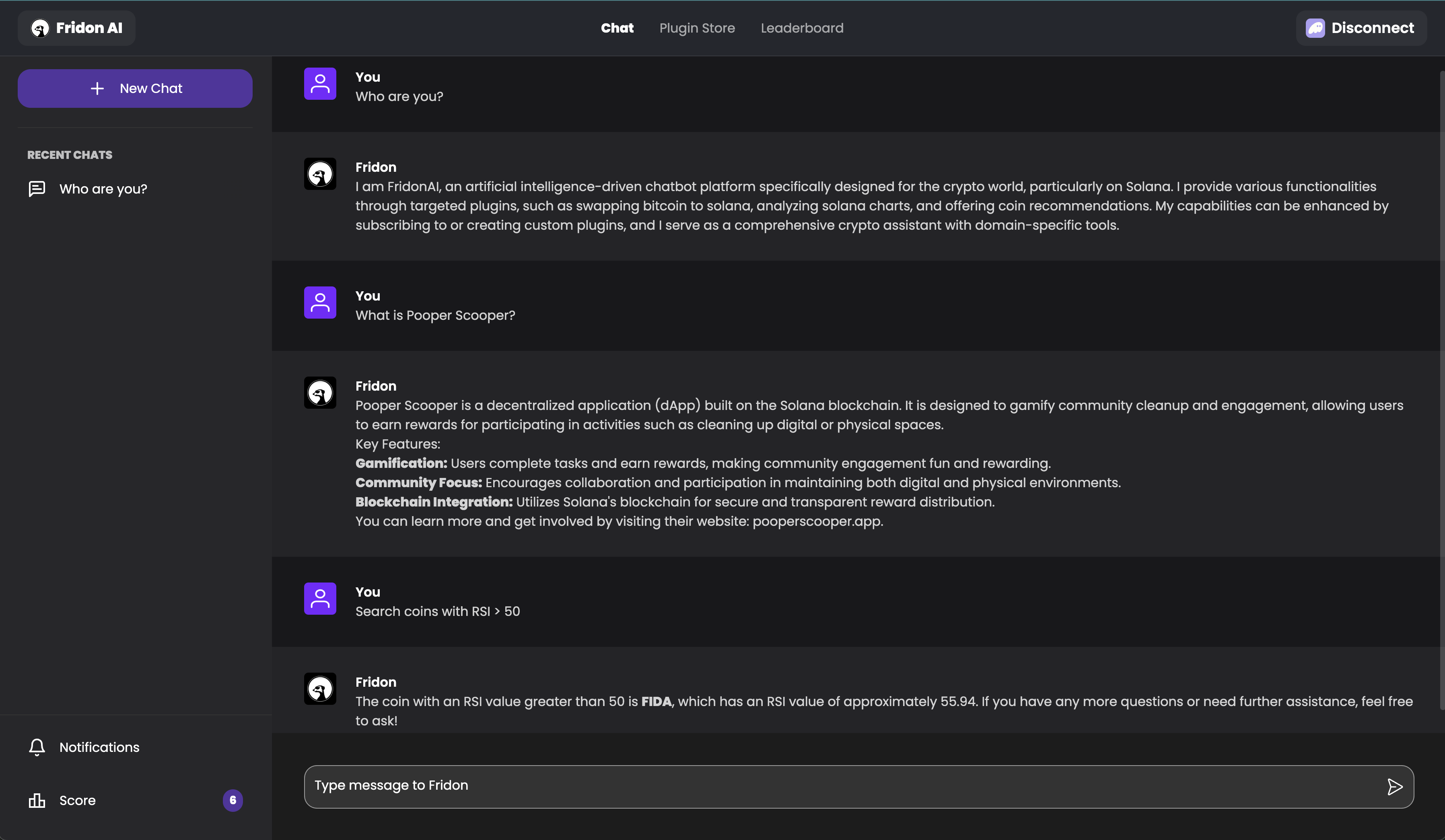Image resolution: width=1445 pixels, height=840 pixels.
Task: Click the Fridon AI logo icon
Action: [39, 27]
